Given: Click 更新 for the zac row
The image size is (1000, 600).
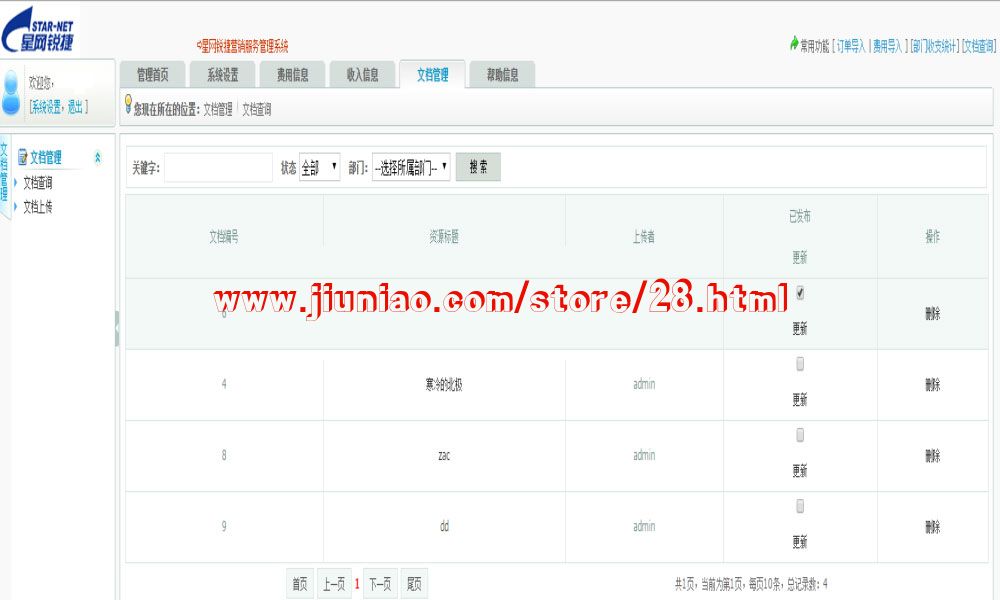Looking at the screenshot, I should click(x=800, y=471).
